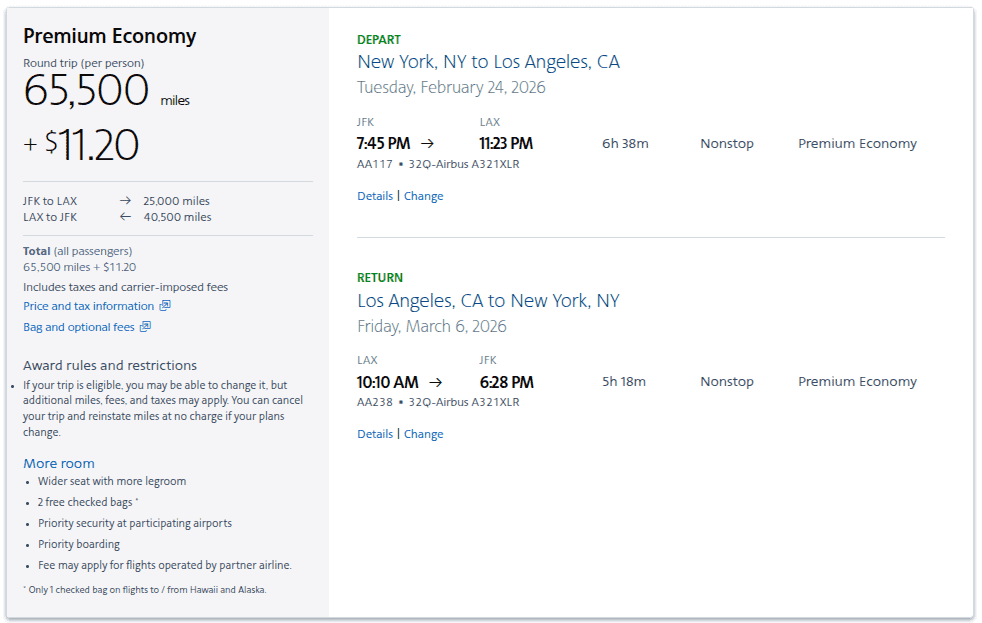This screenshot has width=982, height=623.
Task: Click the Wider seat with more legroom bullet
Action: 112,481
